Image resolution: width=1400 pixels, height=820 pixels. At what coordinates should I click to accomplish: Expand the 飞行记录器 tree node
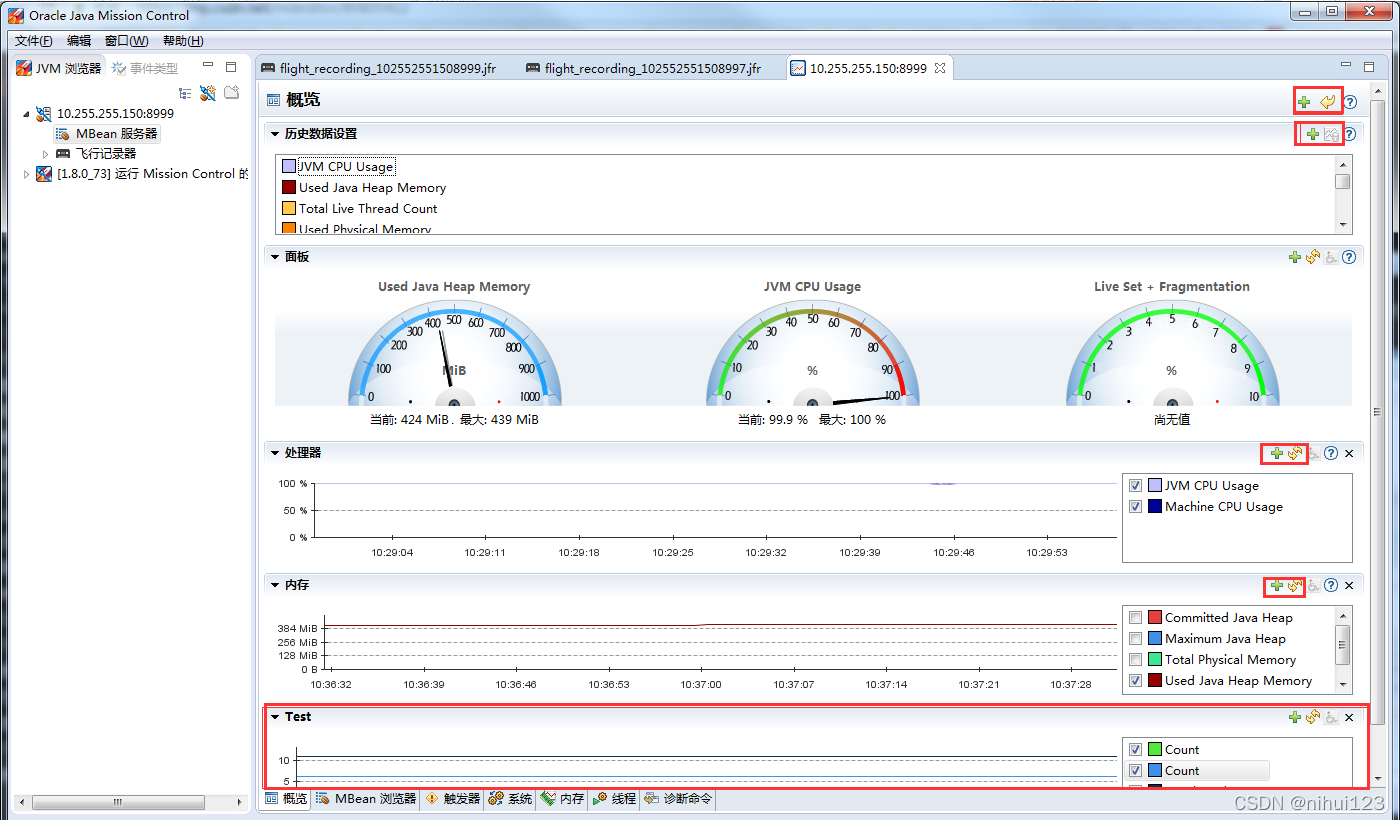pos(45,154)
